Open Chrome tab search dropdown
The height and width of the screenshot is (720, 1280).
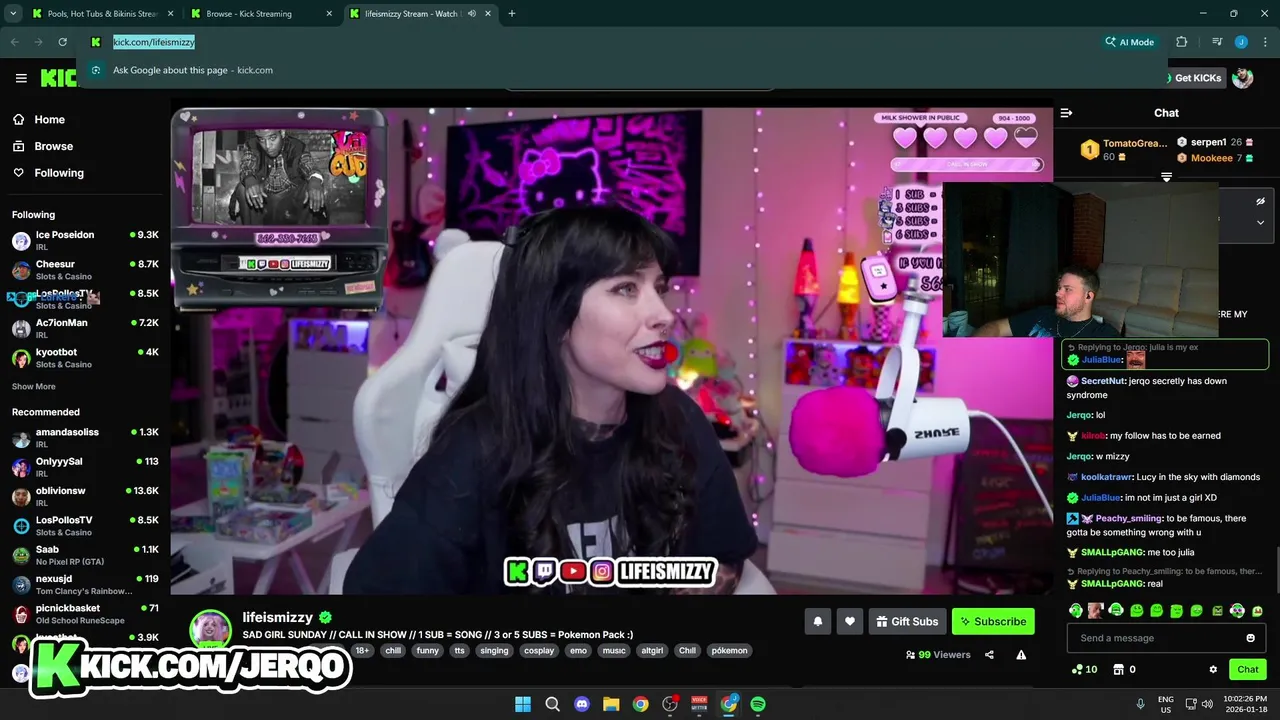click(15, 13)
